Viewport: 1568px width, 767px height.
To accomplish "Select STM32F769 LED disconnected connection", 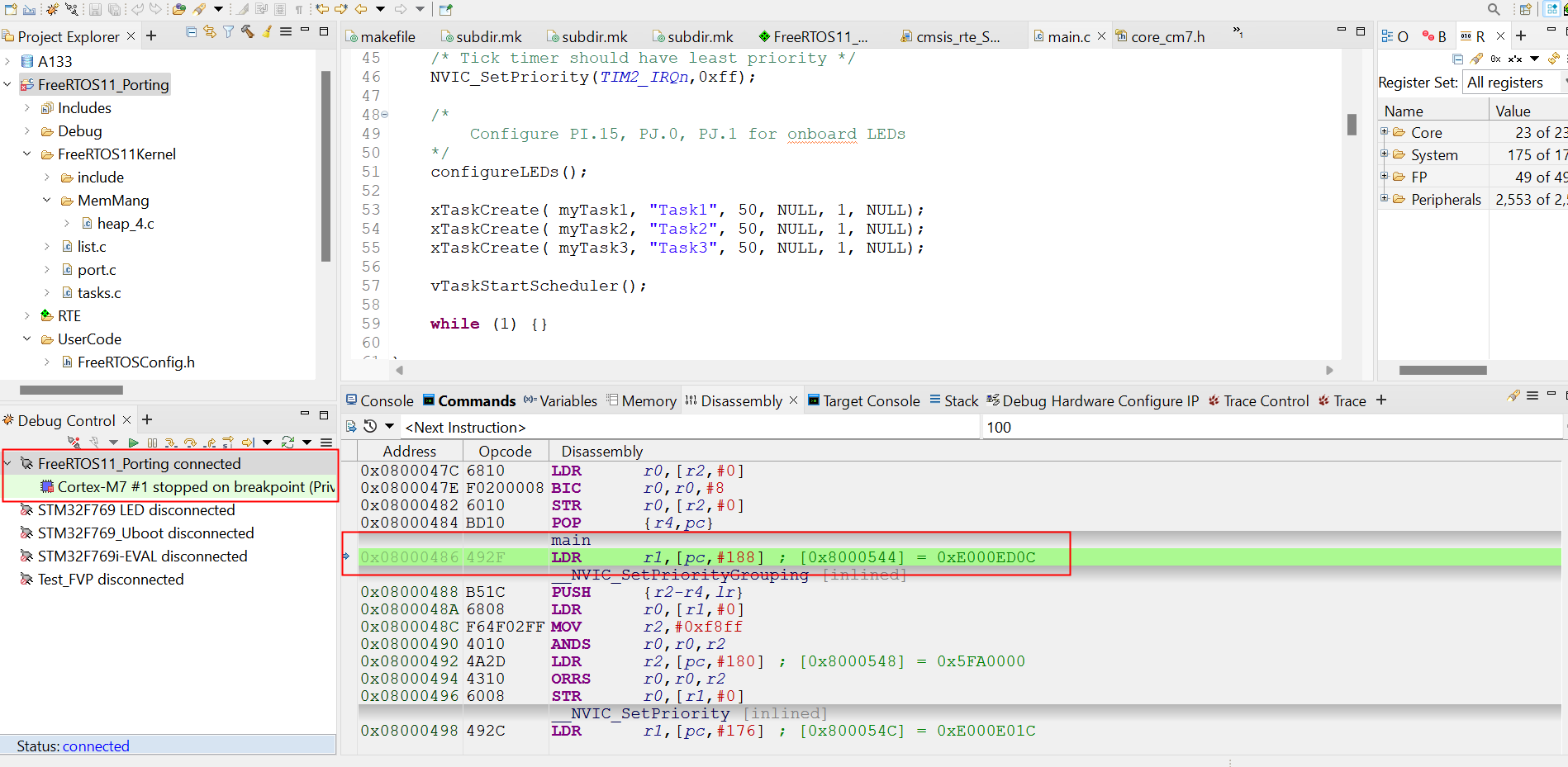I will click(x=136, y=510).
